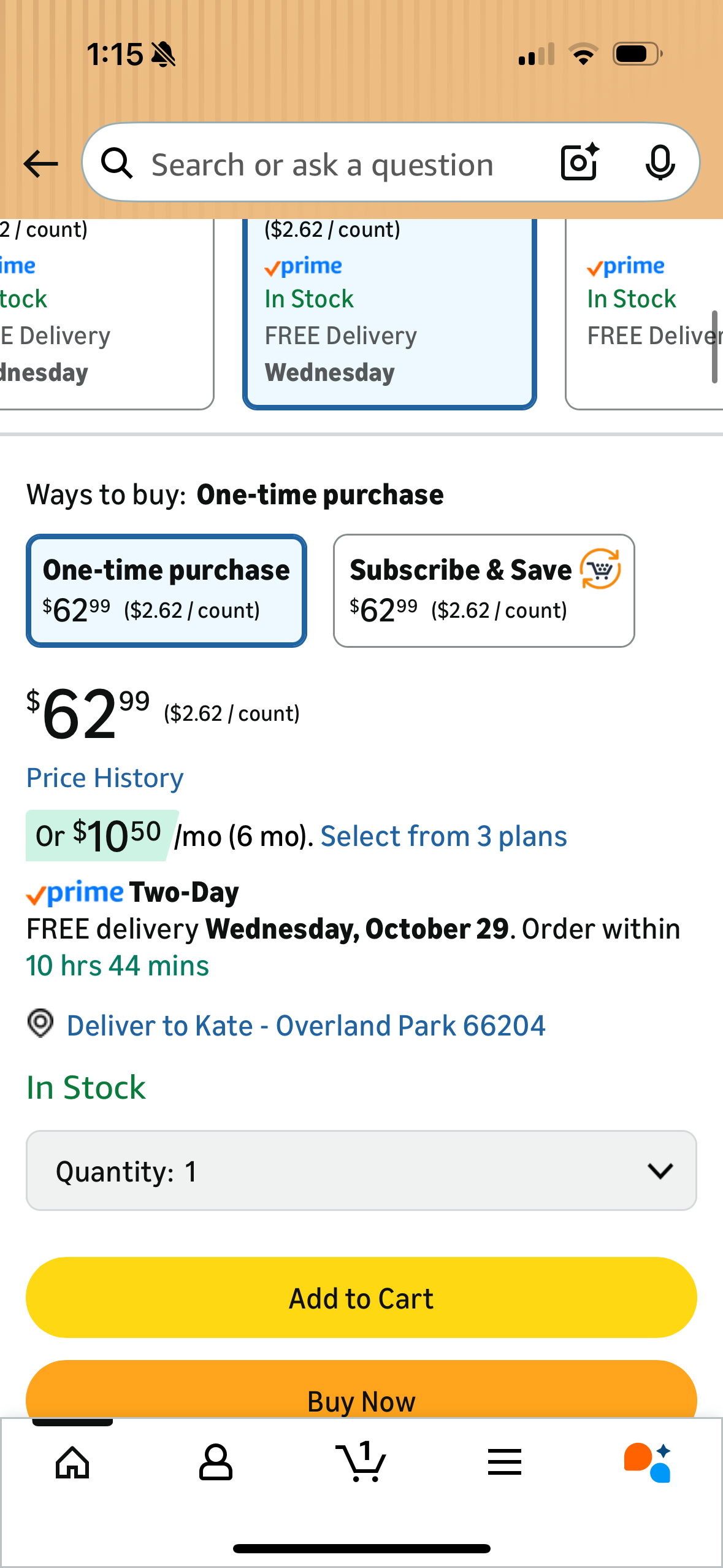Image resolution: width=723 pixels, height=1568 pixels.
Task: Tap the delivery location pin icon
Action: click(40, 1024)
